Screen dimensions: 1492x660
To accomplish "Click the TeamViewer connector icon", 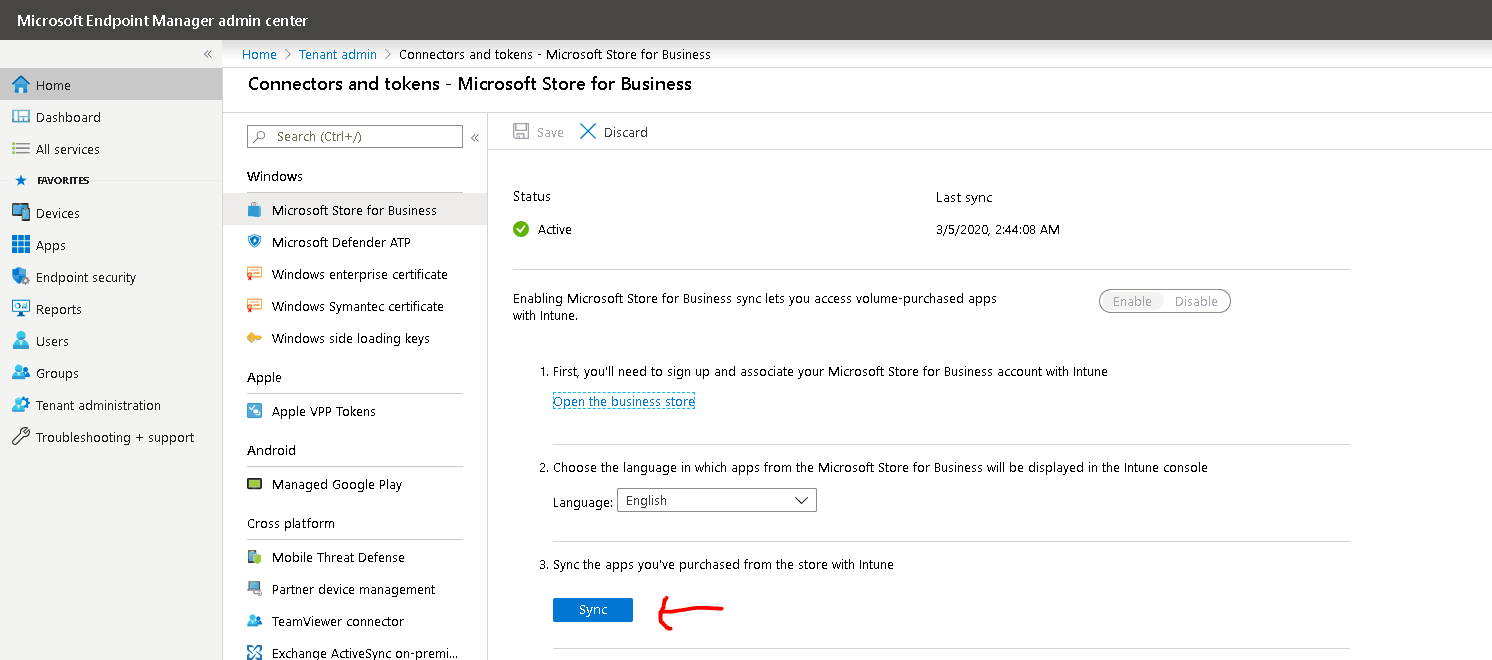I will 254,621.
